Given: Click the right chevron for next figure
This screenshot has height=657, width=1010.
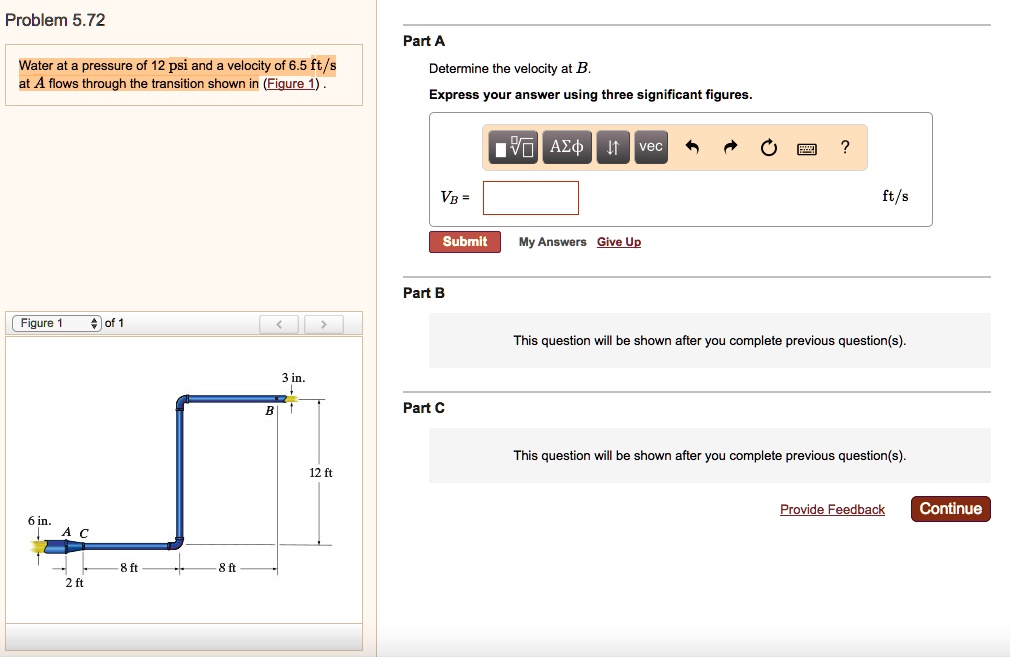Looking at the screenshot, I should point(324,322).
